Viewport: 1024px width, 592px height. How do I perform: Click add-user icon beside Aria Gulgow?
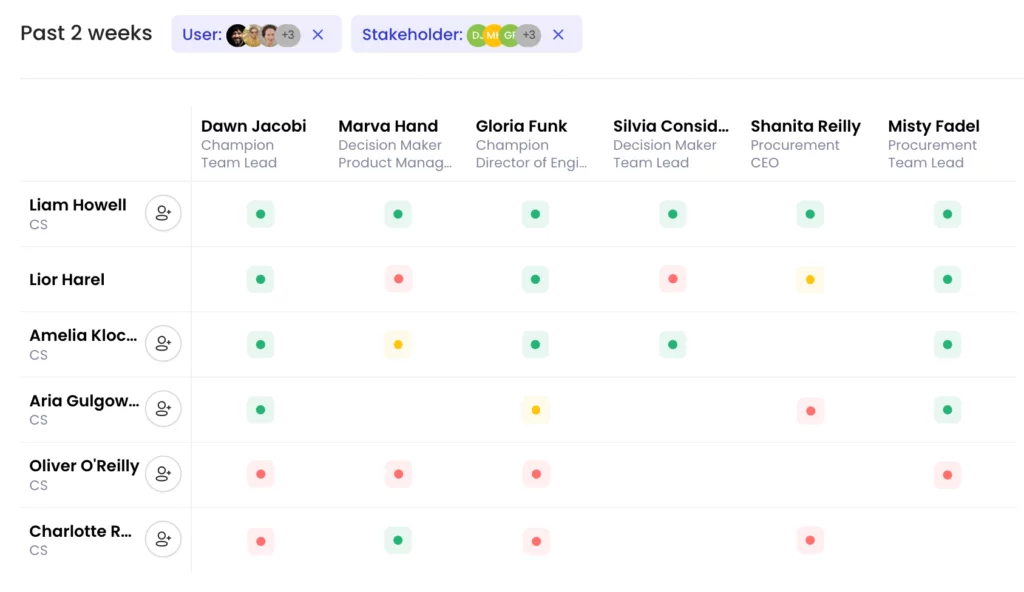coord(163,409)
